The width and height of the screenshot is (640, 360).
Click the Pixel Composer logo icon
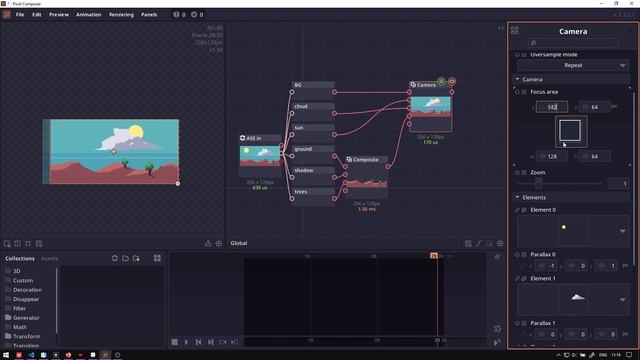(x=7, y=14)
